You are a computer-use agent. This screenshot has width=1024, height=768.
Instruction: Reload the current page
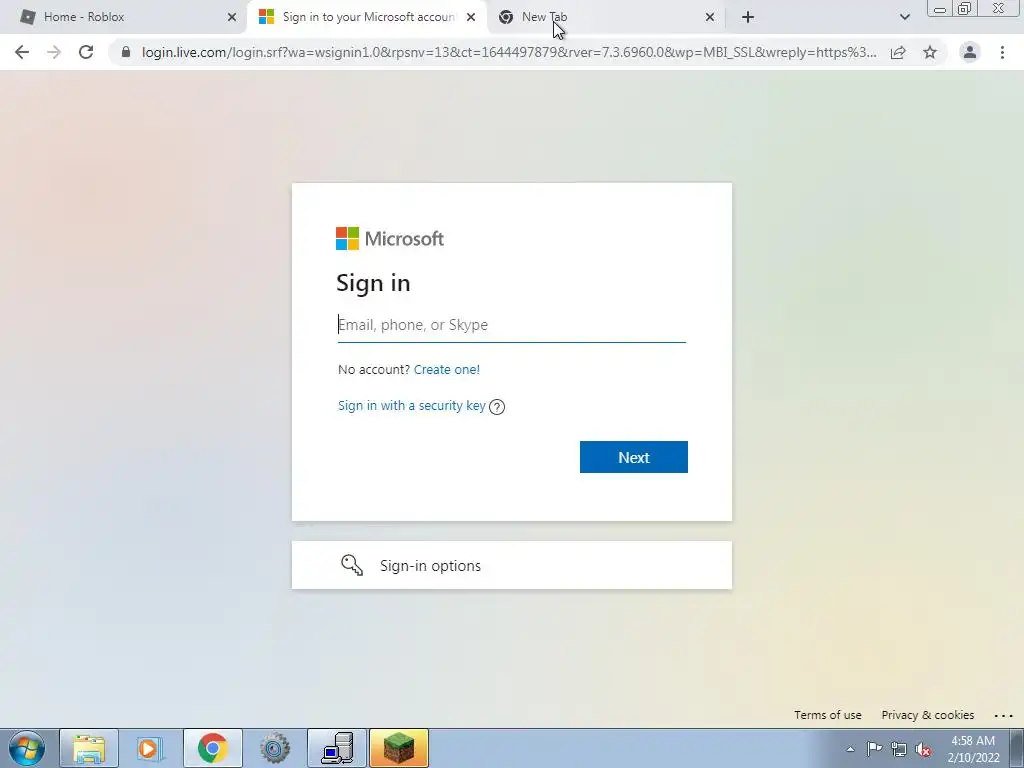click(x=86, y=52)
